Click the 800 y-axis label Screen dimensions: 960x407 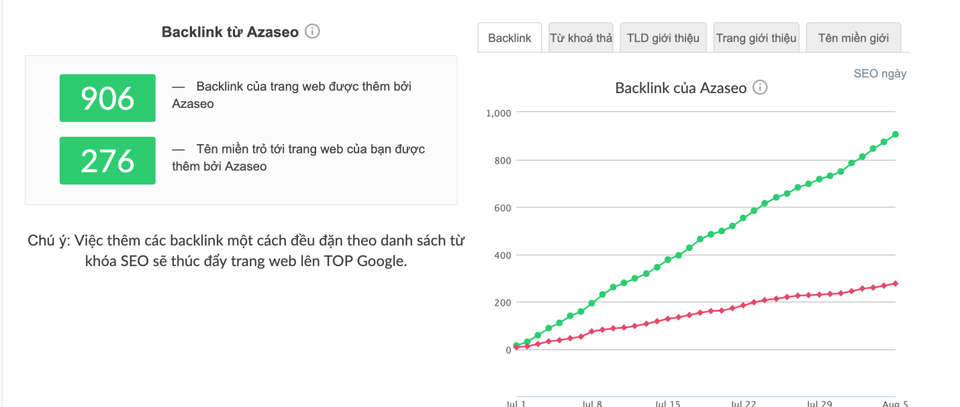(x=503, y=160)
